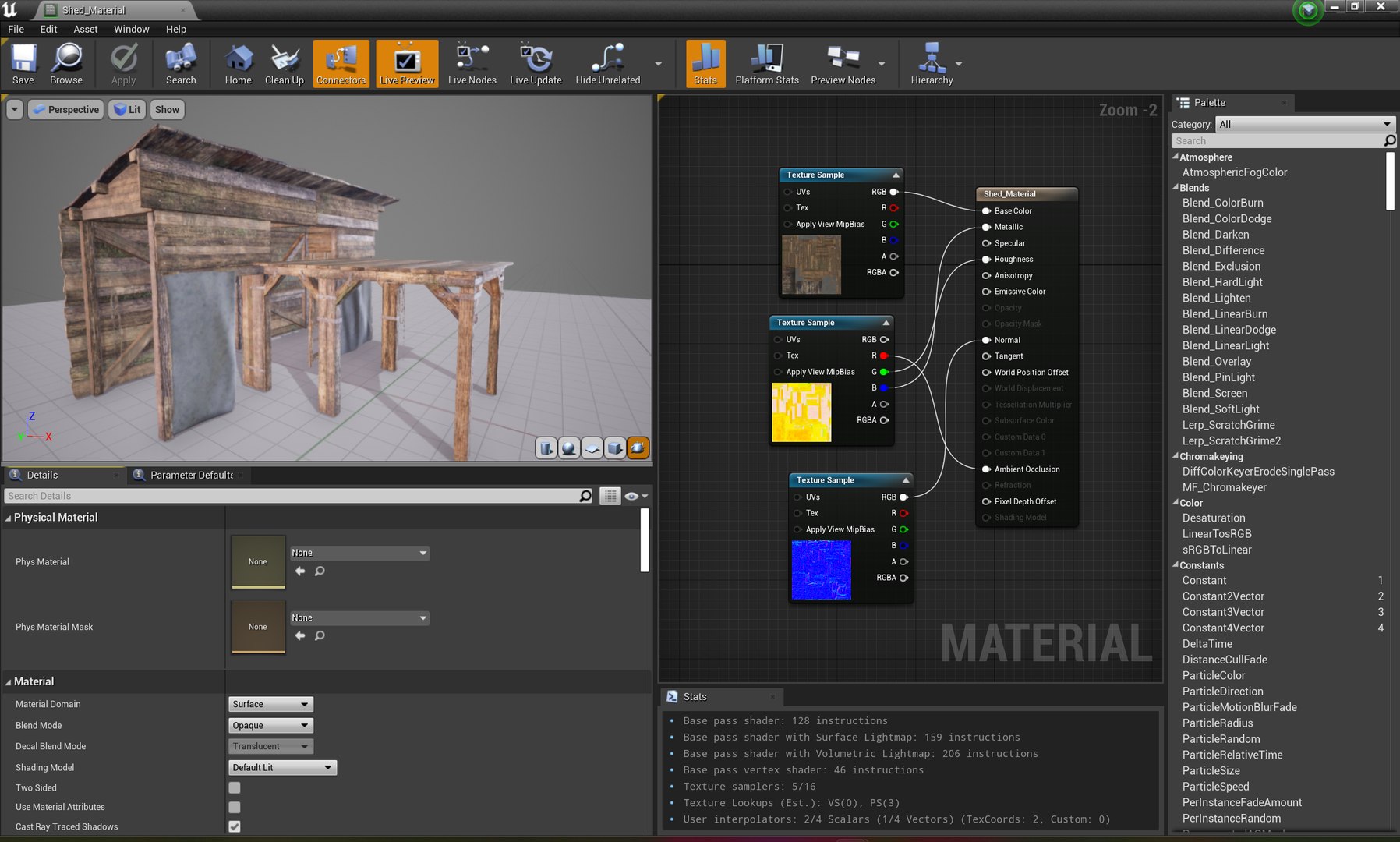The image size is (1400, 842).
Task: Click Preview Nodes toolbar icon
Action: point(843,64)
